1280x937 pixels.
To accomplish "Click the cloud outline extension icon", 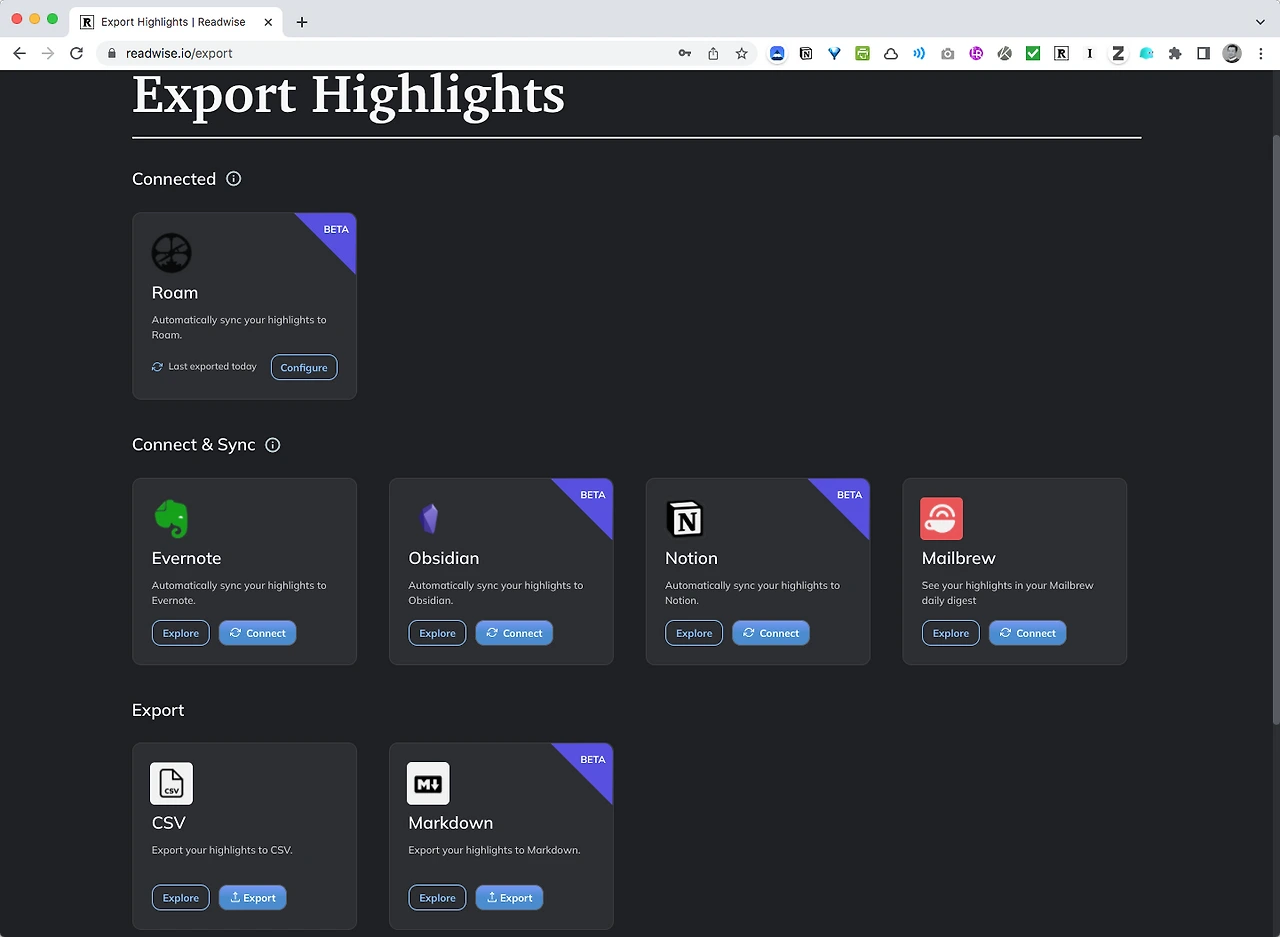I will tap(890, 53).
